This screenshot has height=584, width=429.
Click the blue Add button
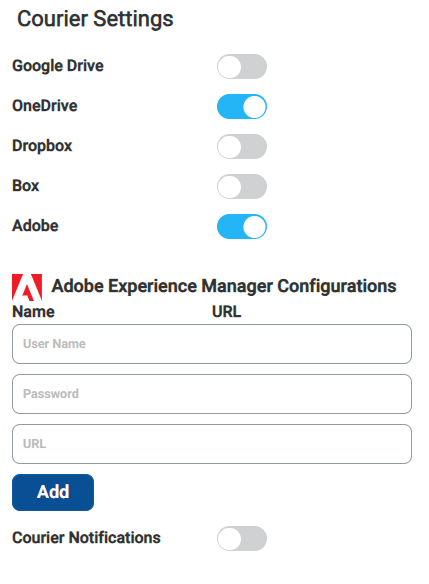tap(53, 492)
